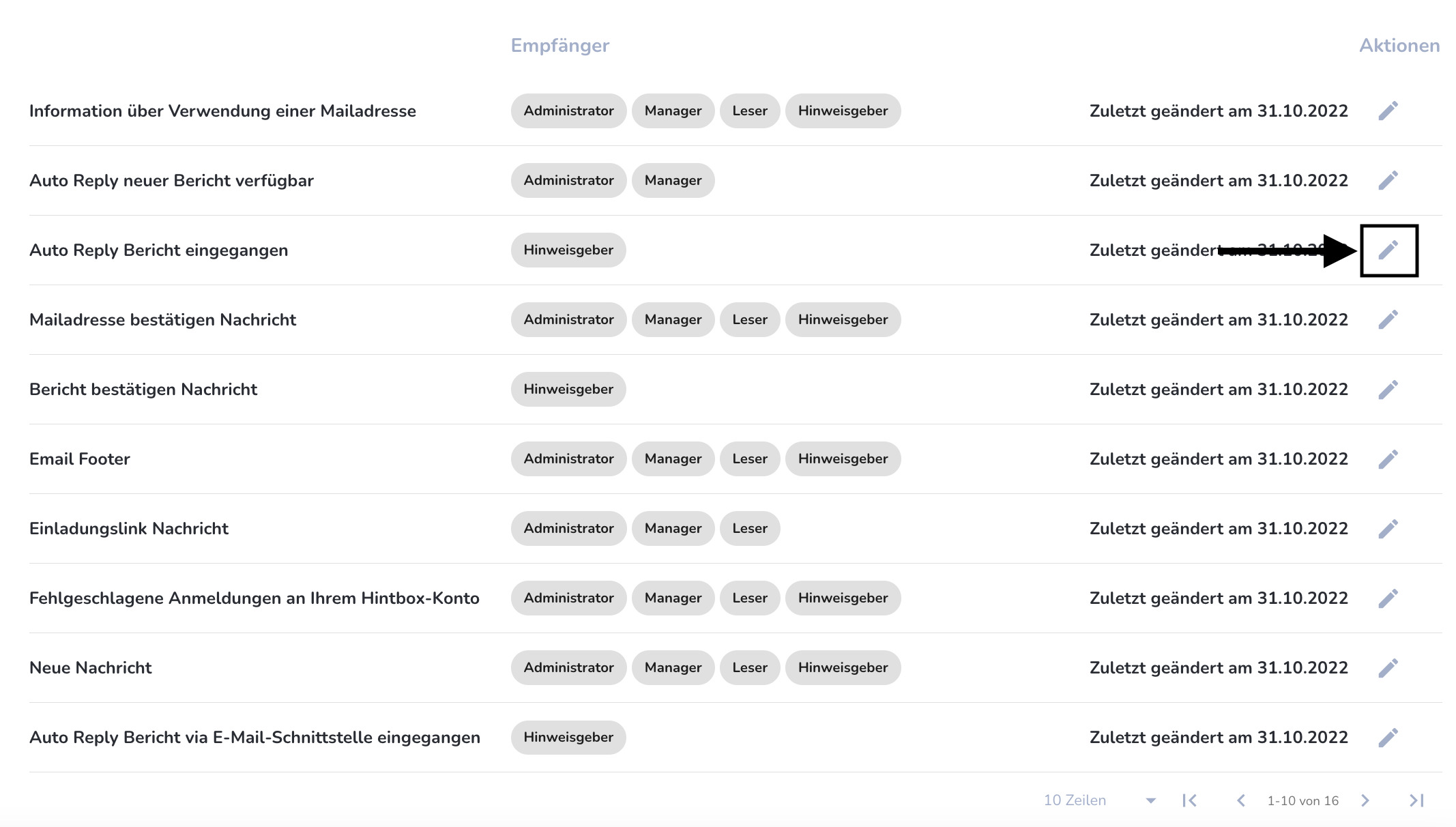This screenshot has height=827, width=1456.
Task: Click the 1-10 von 16 page indicator
Action: 1303,800
